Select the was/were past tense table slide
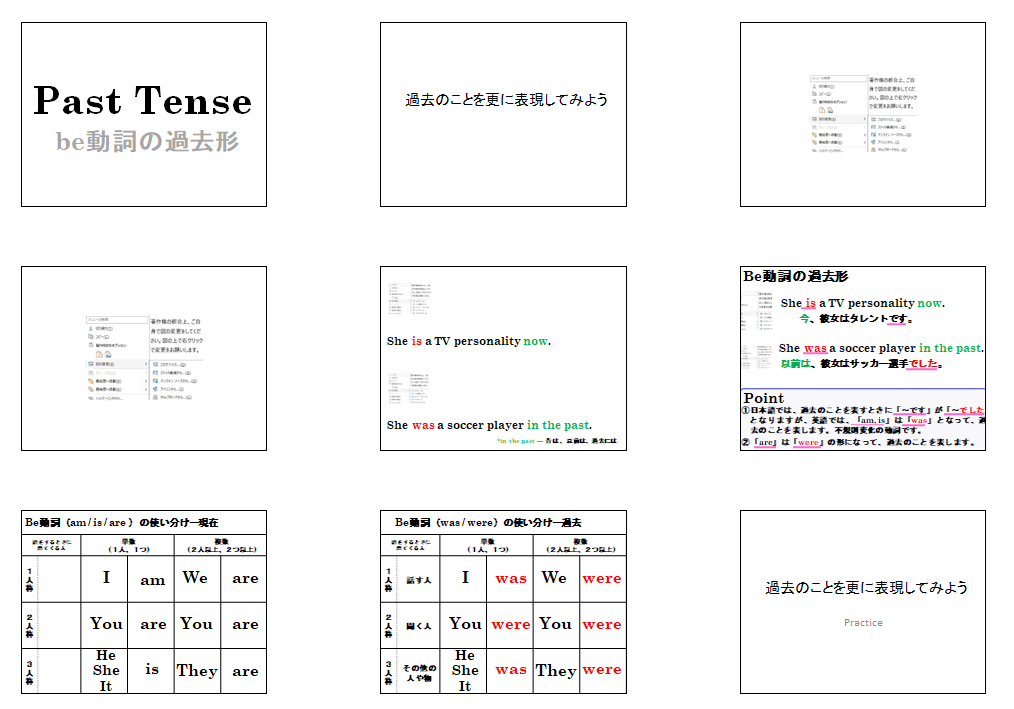The height and width of the screenshot is (709, 1014). pos(503,602)
